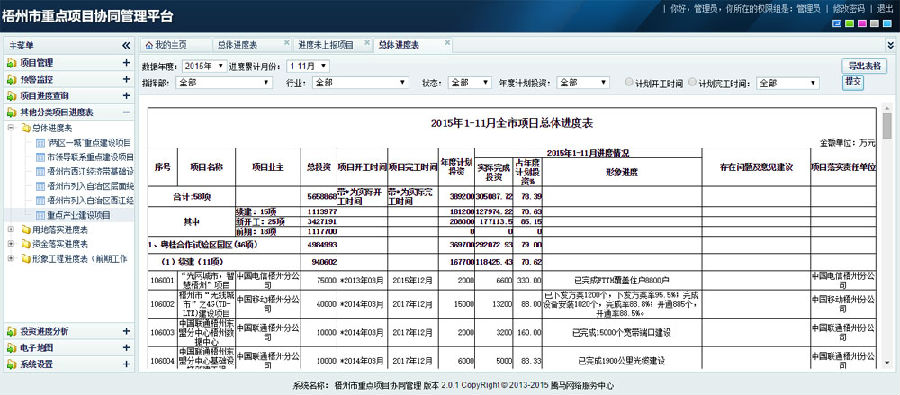Open the 状态 dropdown

469,83
